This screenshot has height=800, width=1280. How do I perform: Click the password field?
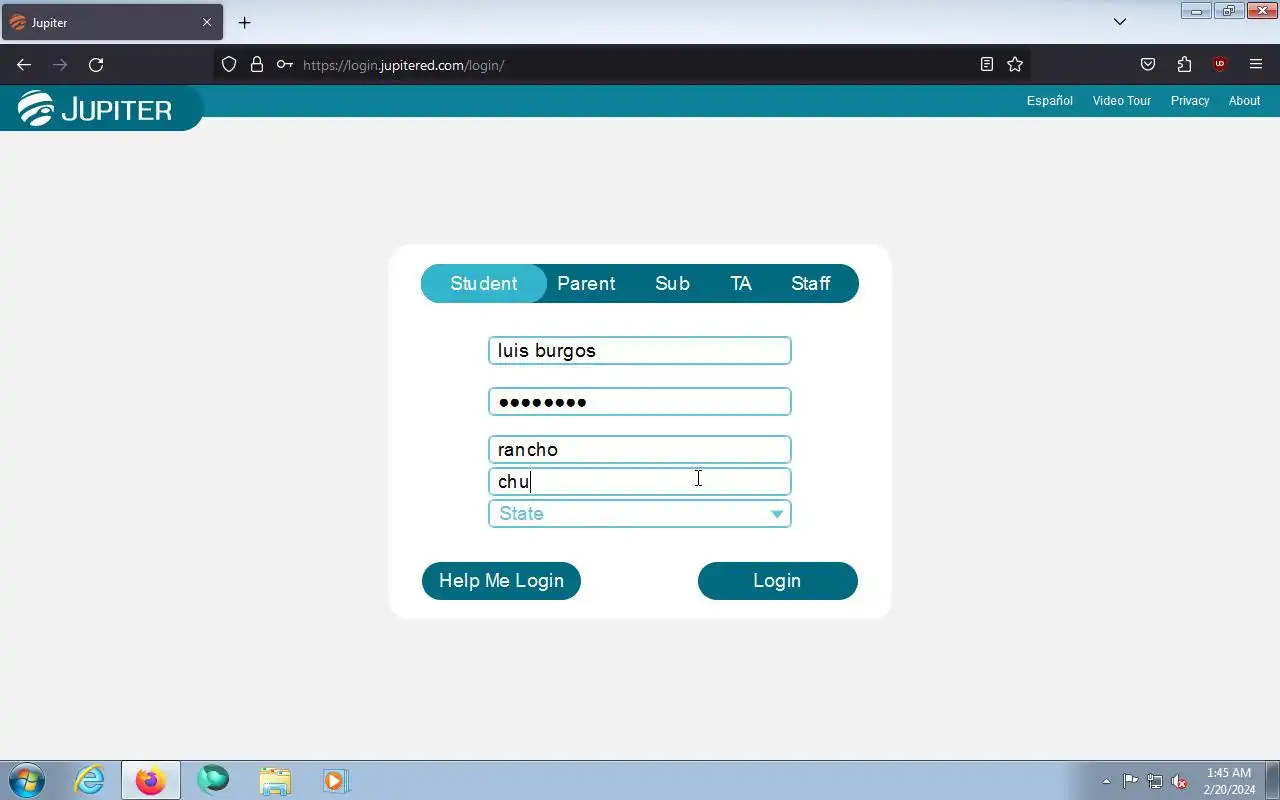pos(640,402)
